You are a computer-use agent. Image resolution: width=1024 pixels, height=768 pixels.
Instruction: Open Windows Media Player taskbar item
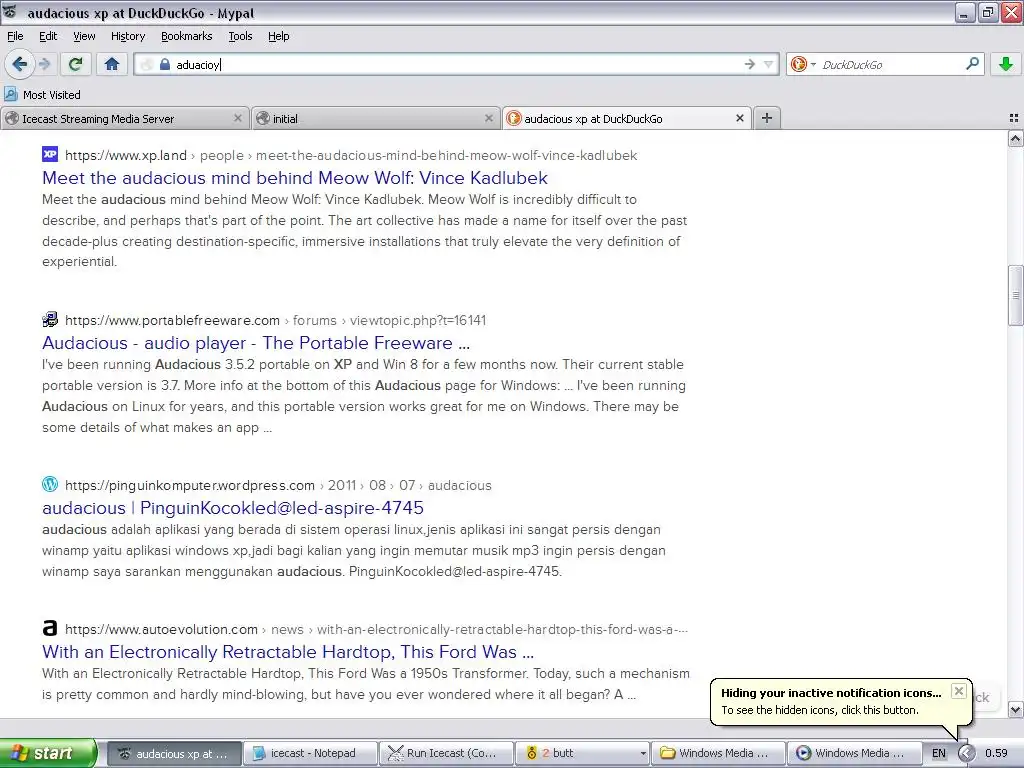point(854,753)
